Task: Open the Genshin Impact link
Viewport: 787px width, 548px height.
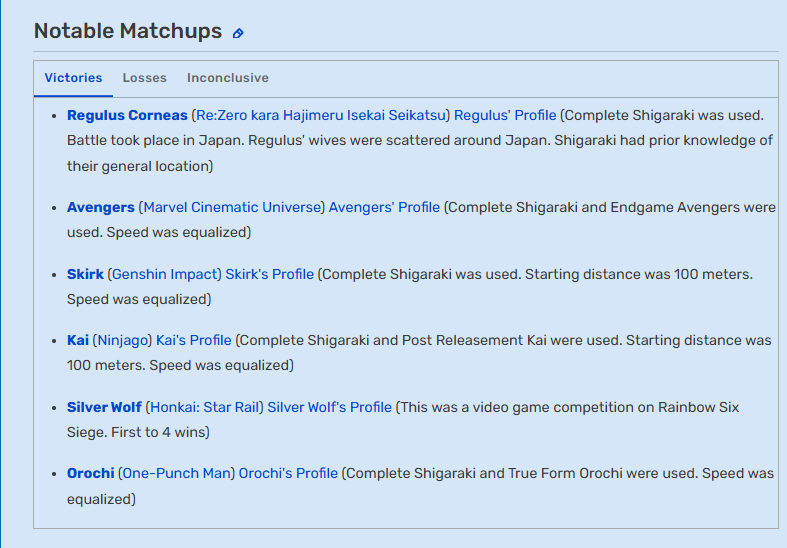Action: point(164,274)
